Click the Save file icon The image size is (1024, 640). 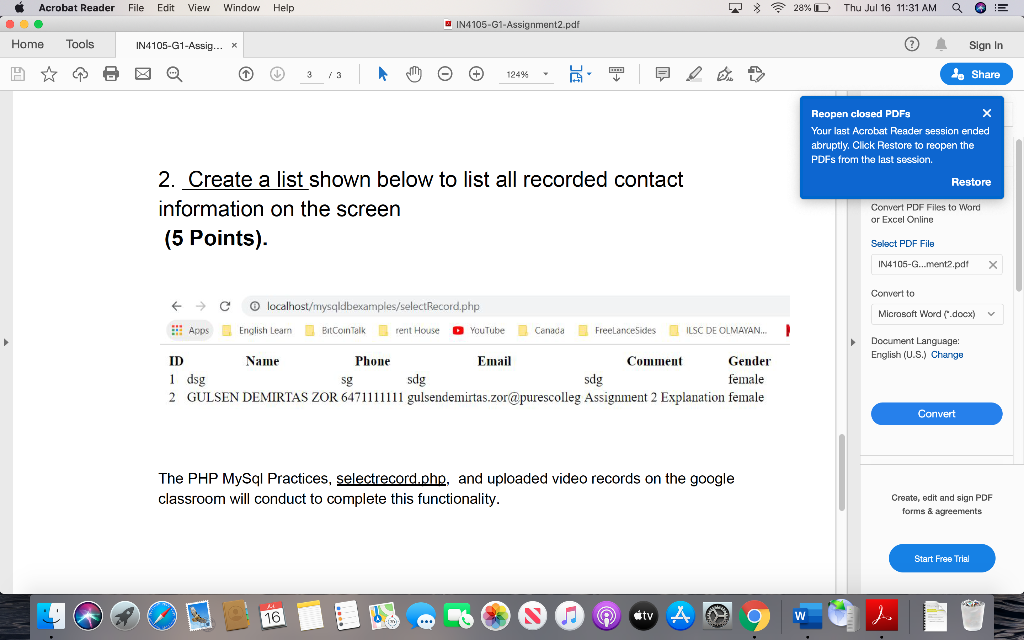click(17, 73)
